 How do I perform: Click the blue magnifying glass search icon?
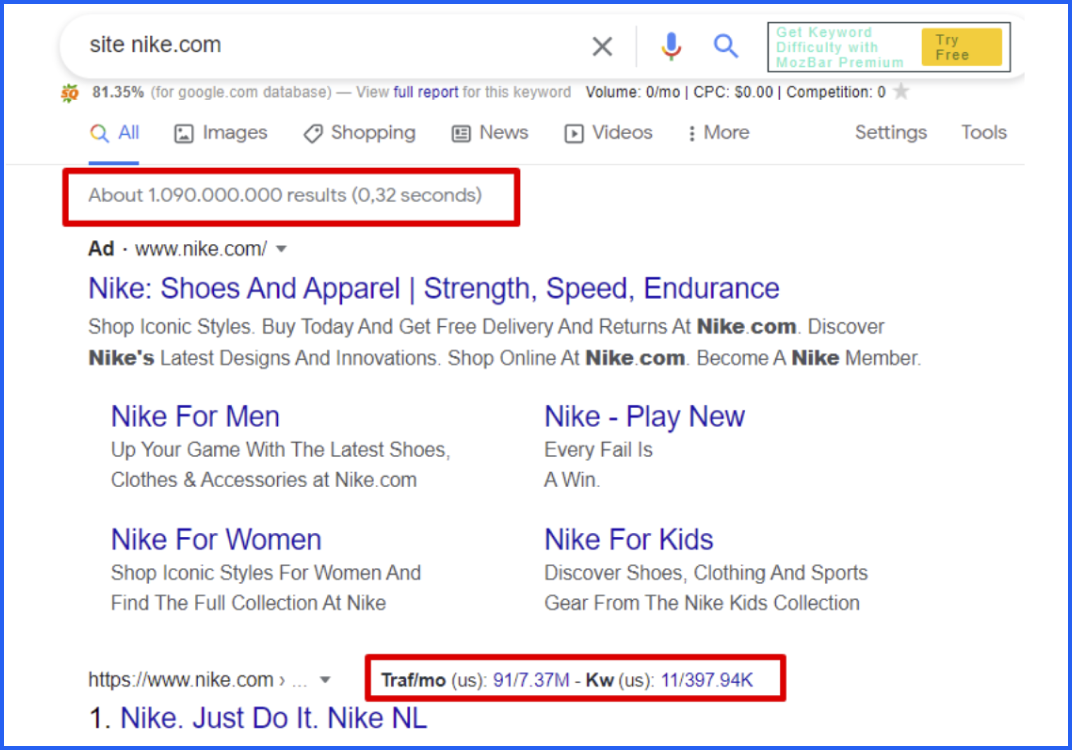pyautogui.click(x=726, y=46)
